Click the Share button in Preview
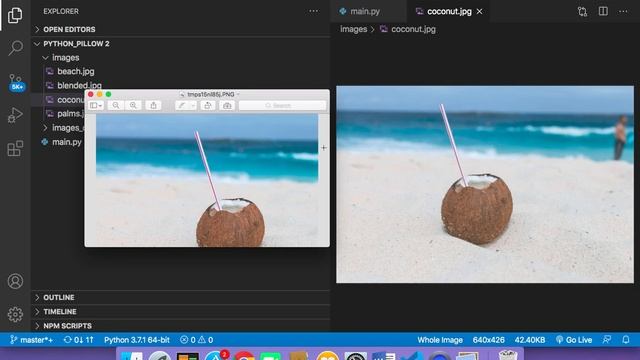Screen dimensions: 640x360 153,105
